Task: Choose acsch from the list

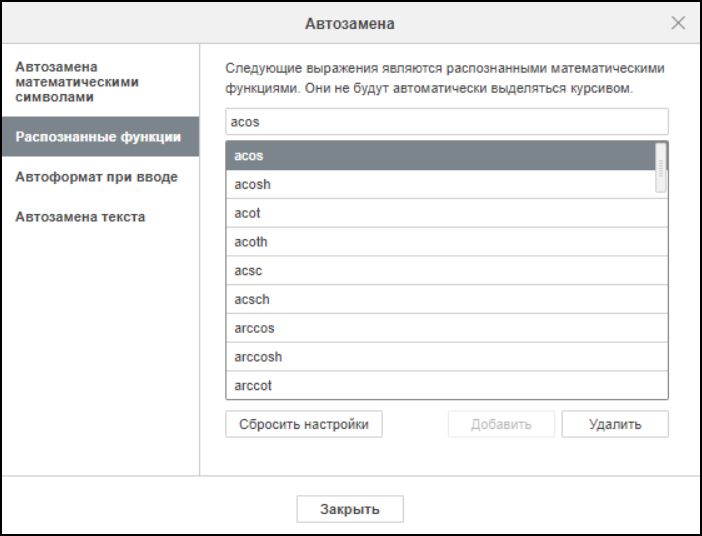Action: (x=447, y=299)
